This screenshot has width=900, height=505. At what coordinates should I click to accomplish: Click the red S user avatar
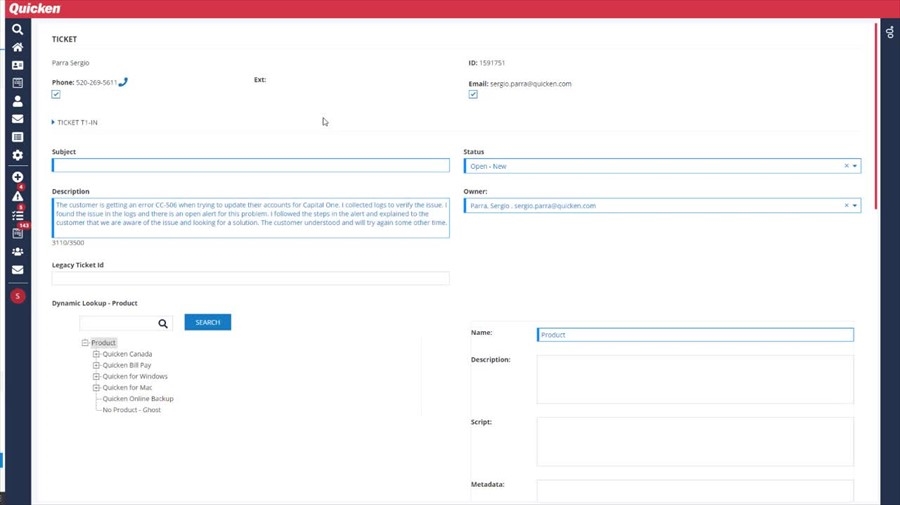tap(17, 296)
